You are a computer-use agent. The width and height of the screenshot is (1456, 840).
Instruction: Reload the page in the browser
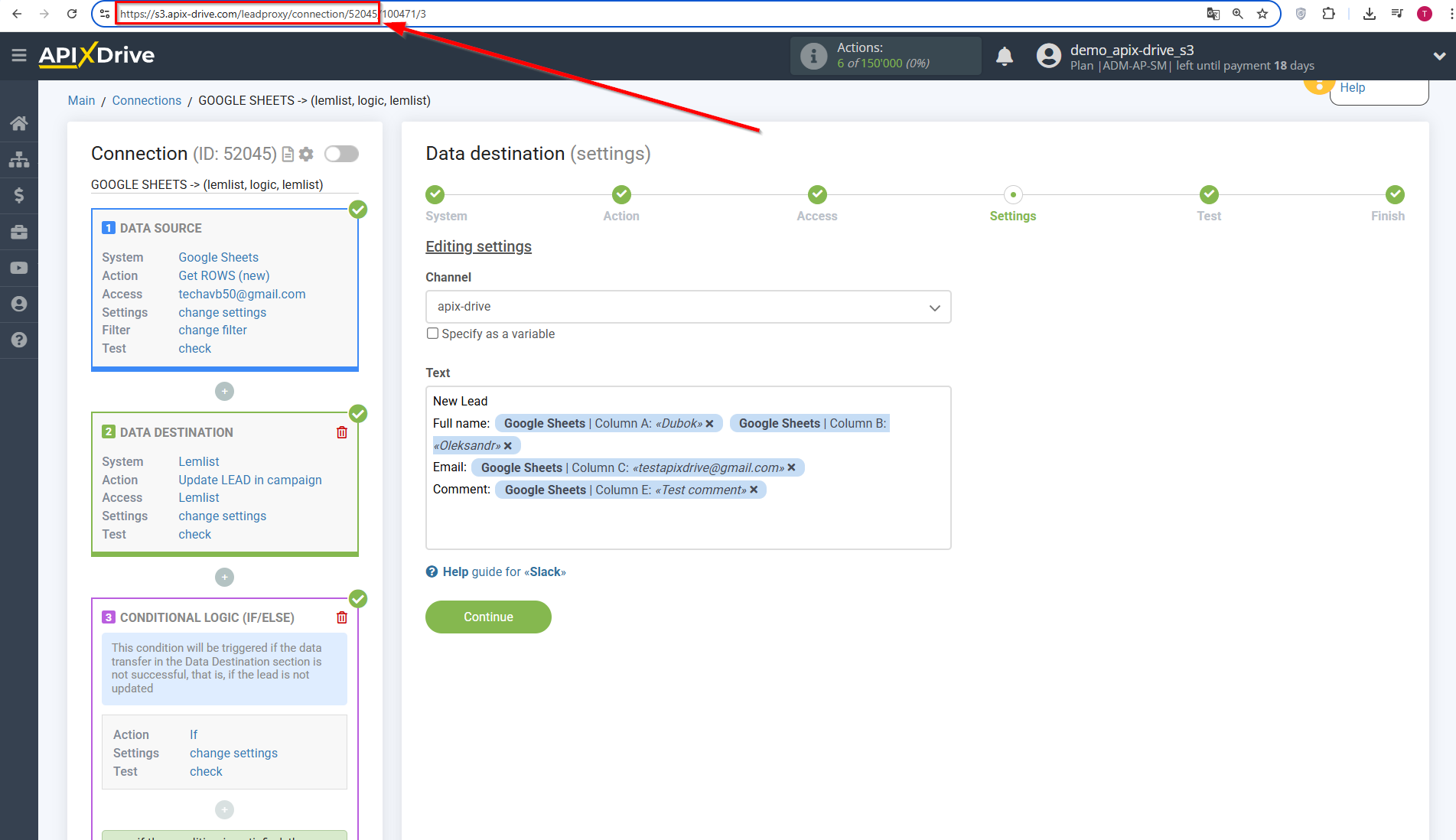click(72, 14)
